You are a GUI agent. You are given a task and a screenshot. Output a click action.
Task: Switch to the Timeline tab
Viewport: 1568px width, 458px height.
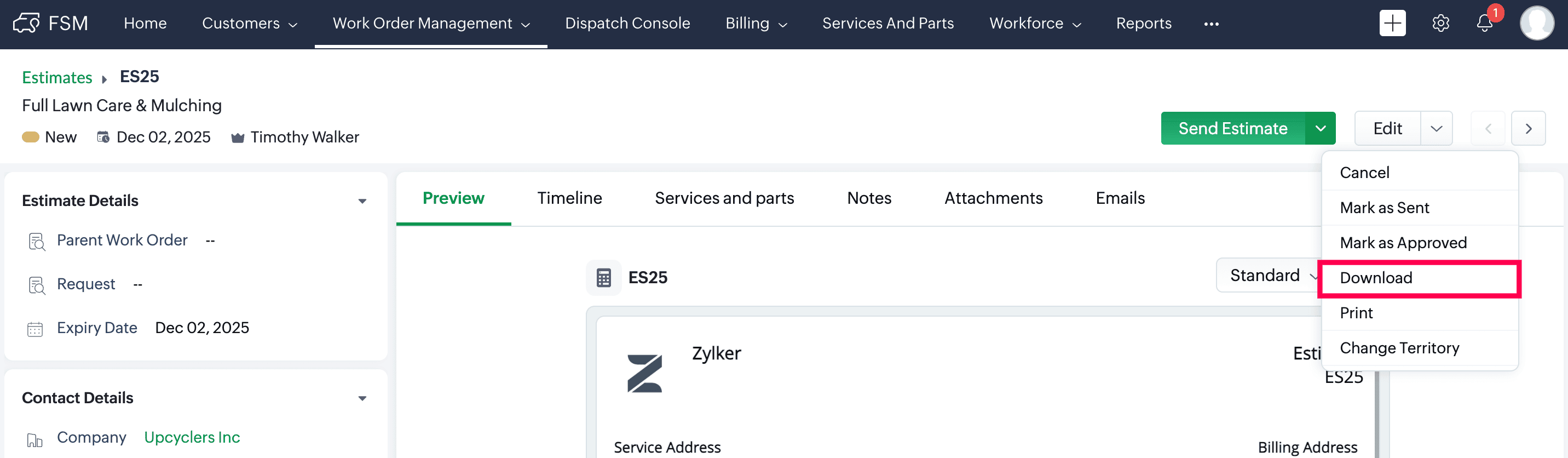[x=569, y=198]
